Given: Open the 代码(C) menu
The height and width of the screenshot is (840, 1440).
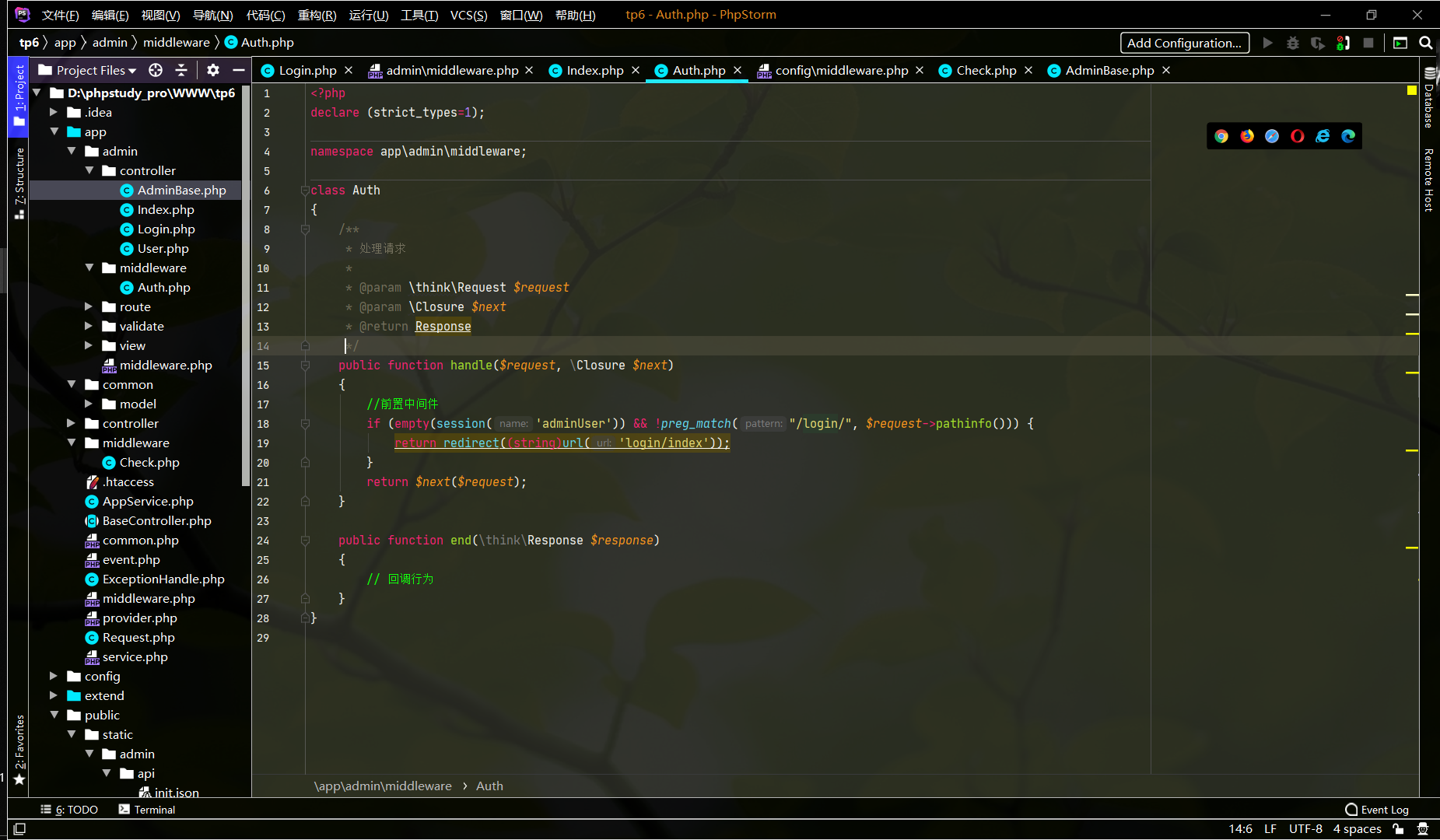Looking at the screenshot, I should pyautogui.click(x=265, y=15).
